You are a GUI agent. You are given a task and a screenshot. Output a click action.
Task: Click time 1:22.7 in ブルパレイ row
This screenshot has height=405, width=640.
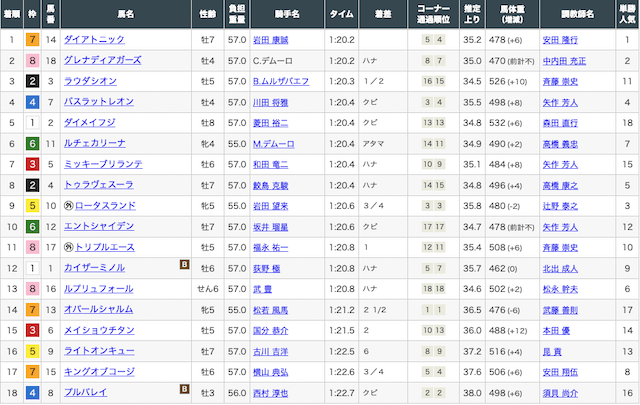coord(342,393)
